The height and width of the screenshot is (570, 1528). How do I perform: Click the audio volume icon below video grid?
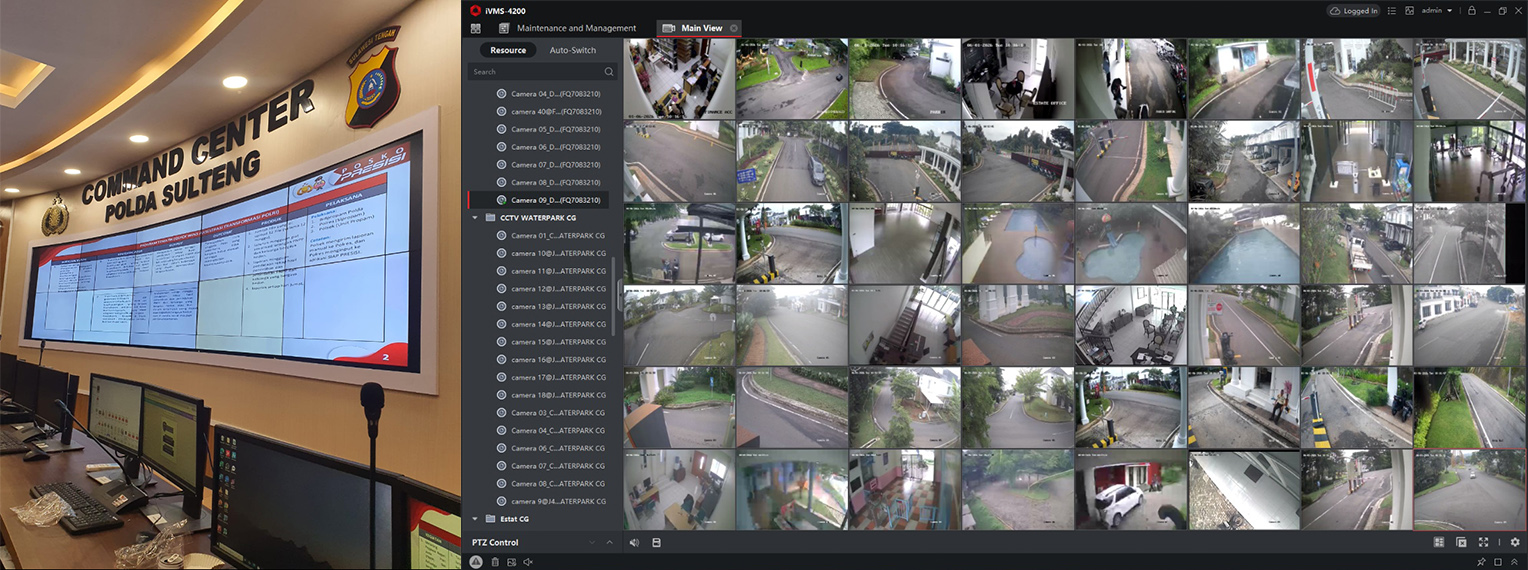[x=634, y=542]
